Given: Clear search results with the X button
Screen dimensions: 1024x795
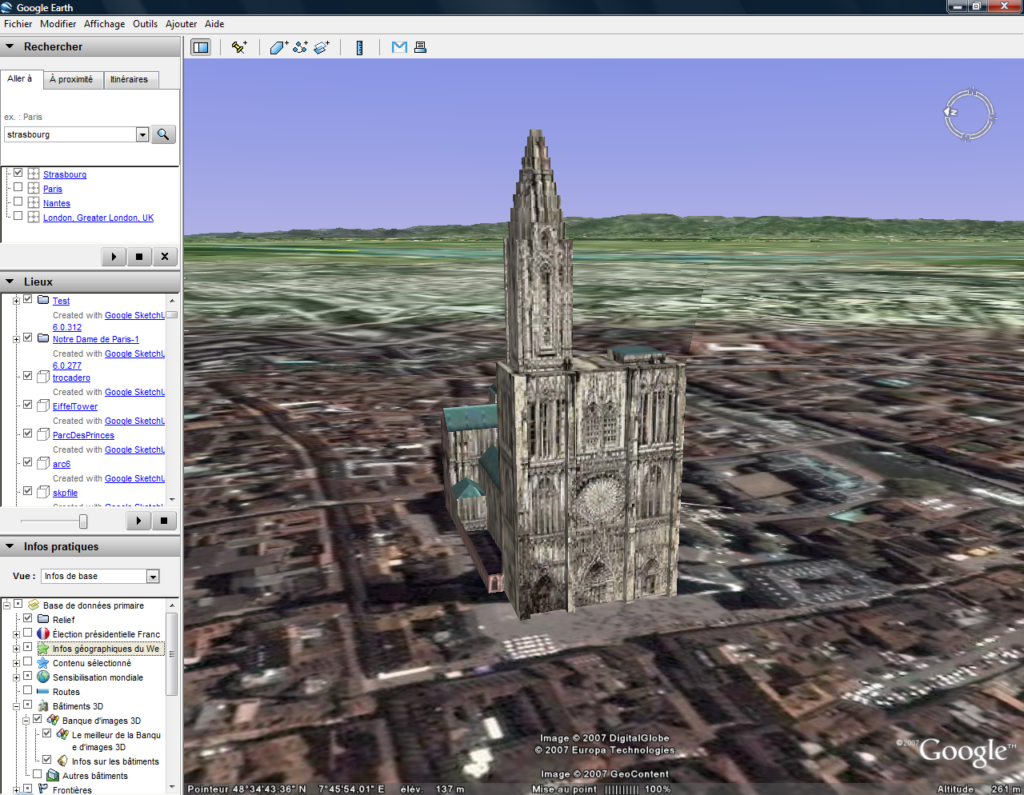Looking at the screenshot, I should point(165,257).
